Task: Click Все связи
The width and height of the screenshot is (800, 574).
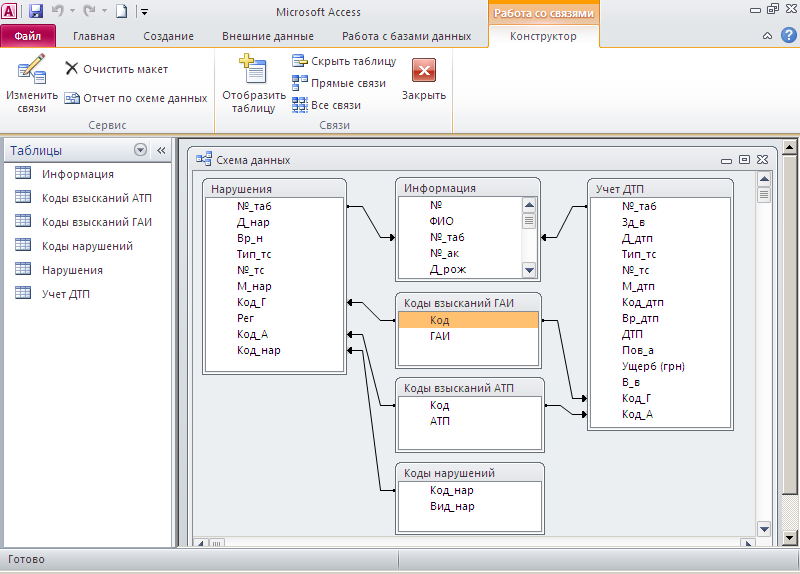Action: coord(327,105)
